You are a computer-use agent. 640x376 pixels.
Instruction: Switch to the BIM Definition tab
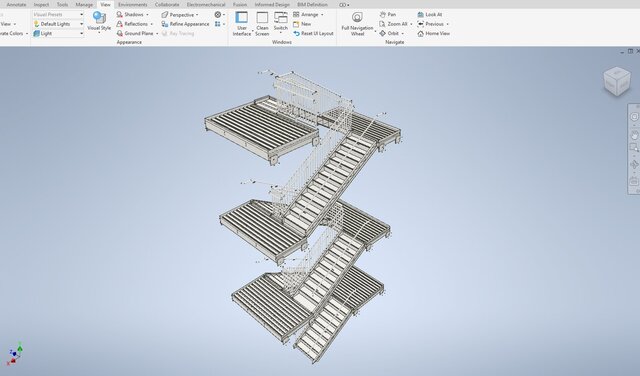click(312, 5)
